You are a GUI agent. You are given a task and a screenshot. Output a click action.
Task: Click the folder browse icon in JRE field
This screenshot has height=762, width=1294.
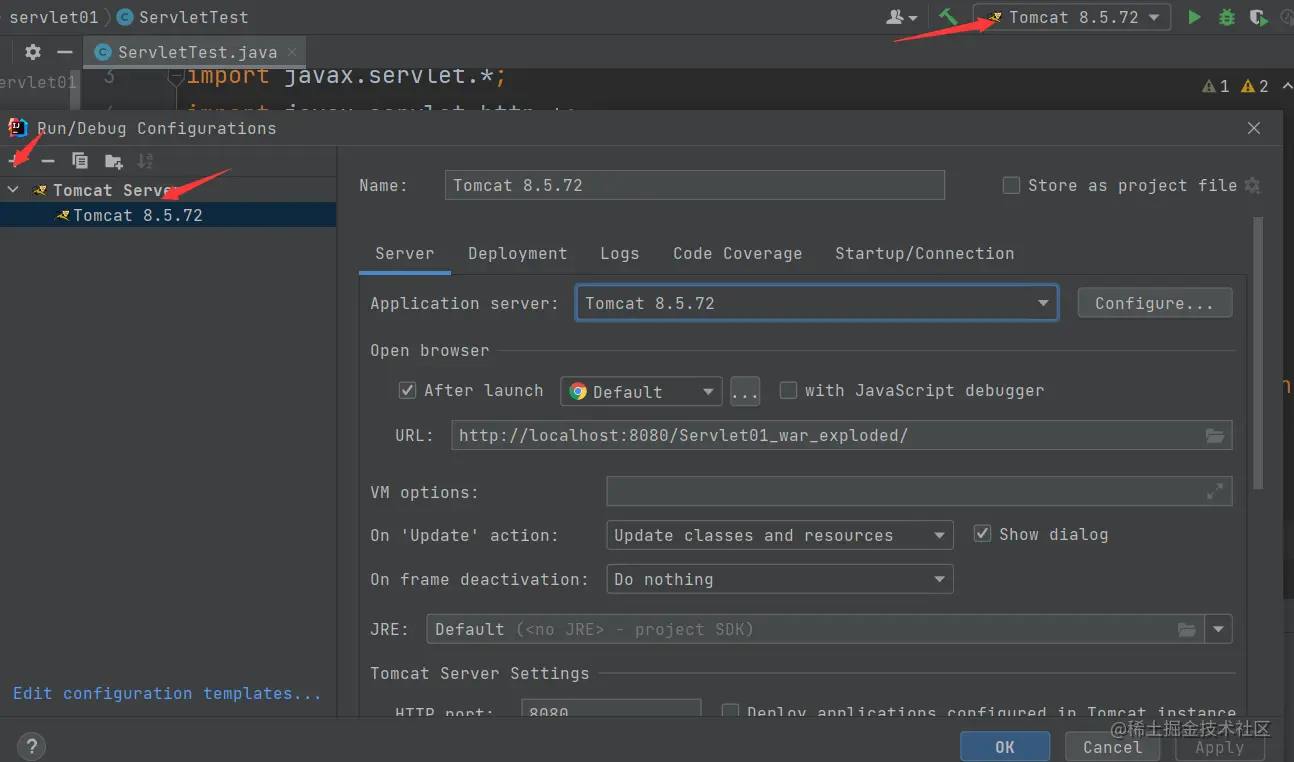1187,629
